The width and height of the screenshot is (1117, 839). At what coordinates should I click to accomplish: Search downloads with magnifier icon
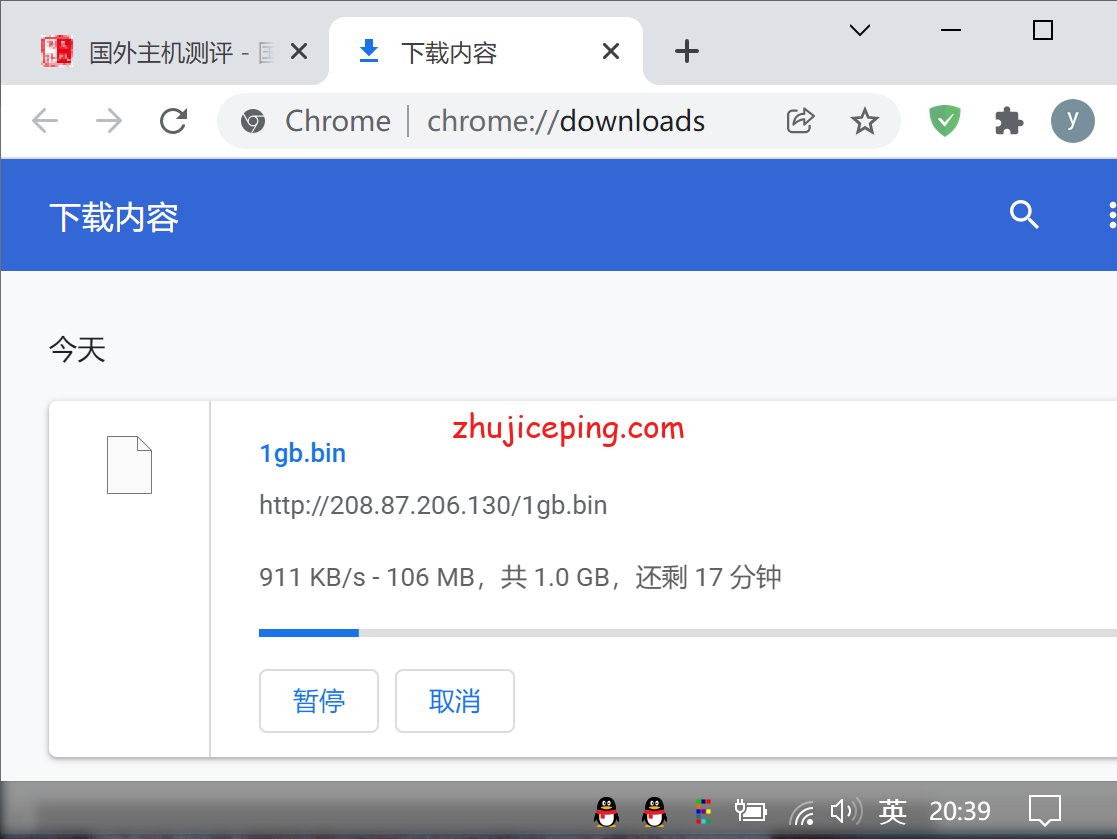(1024, 214)
